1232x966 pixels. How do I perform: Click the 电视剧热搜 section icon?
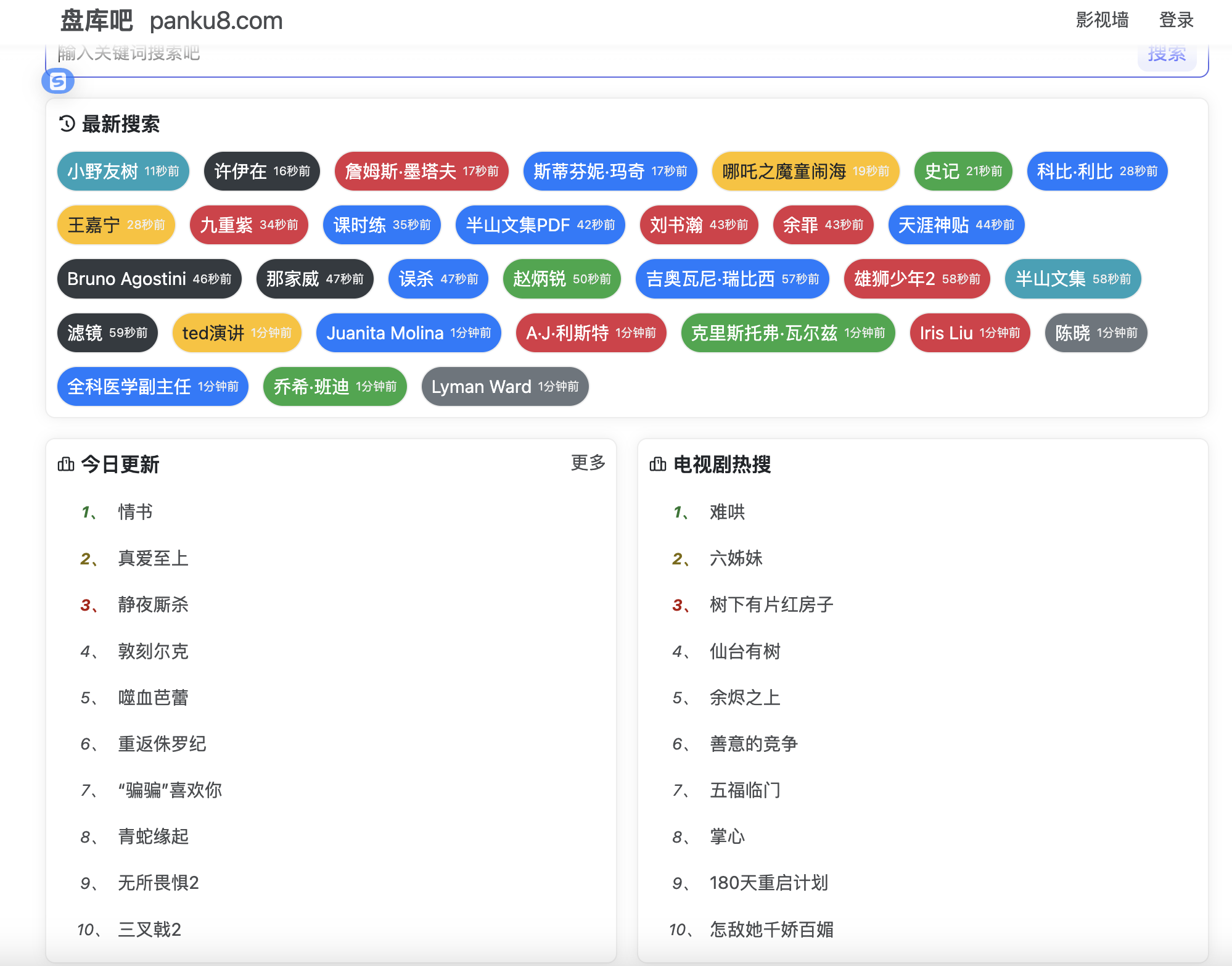658,464
